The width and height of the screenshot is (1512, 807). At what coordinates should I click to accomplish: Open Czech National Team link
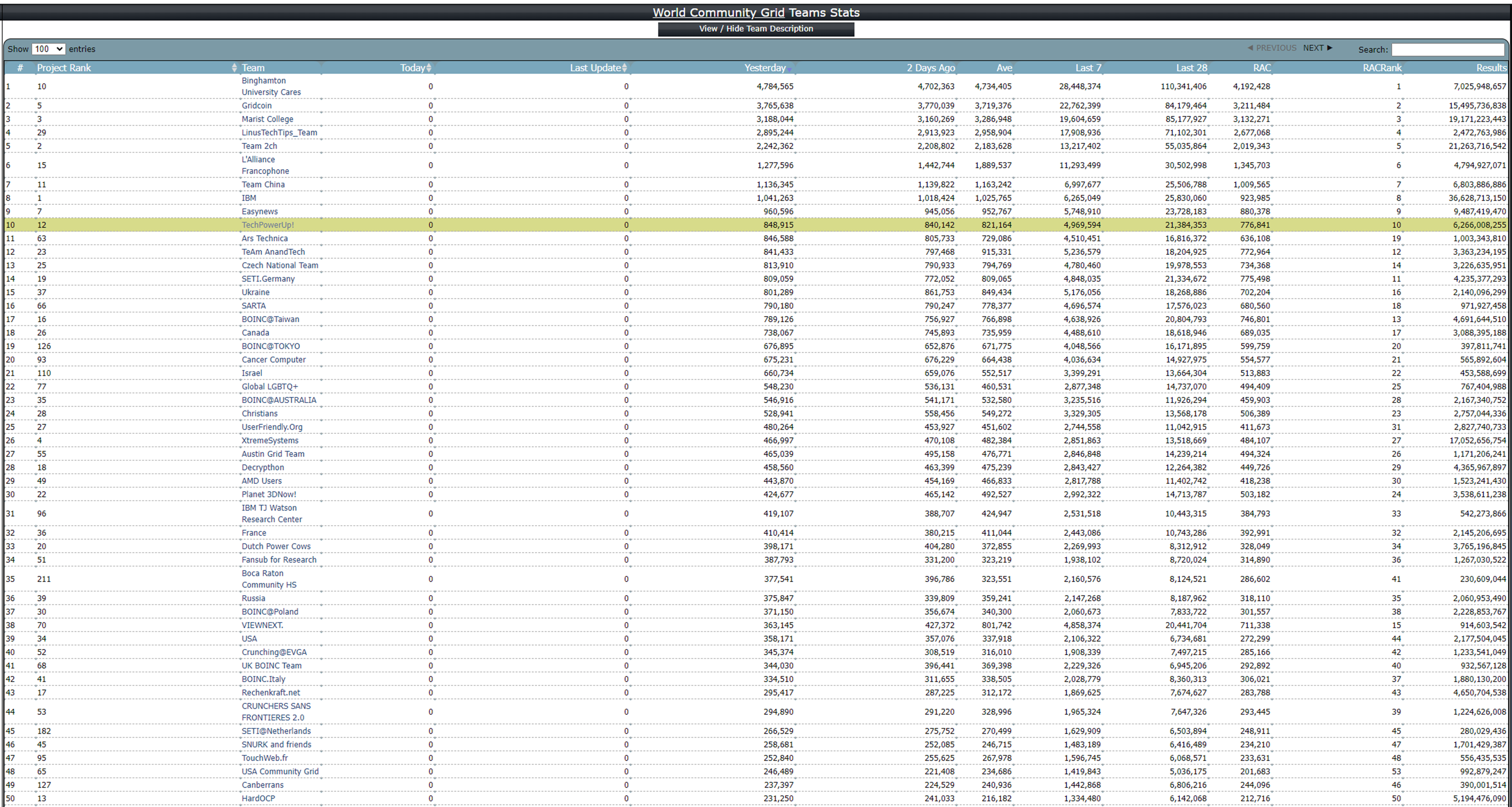point(280,265)
